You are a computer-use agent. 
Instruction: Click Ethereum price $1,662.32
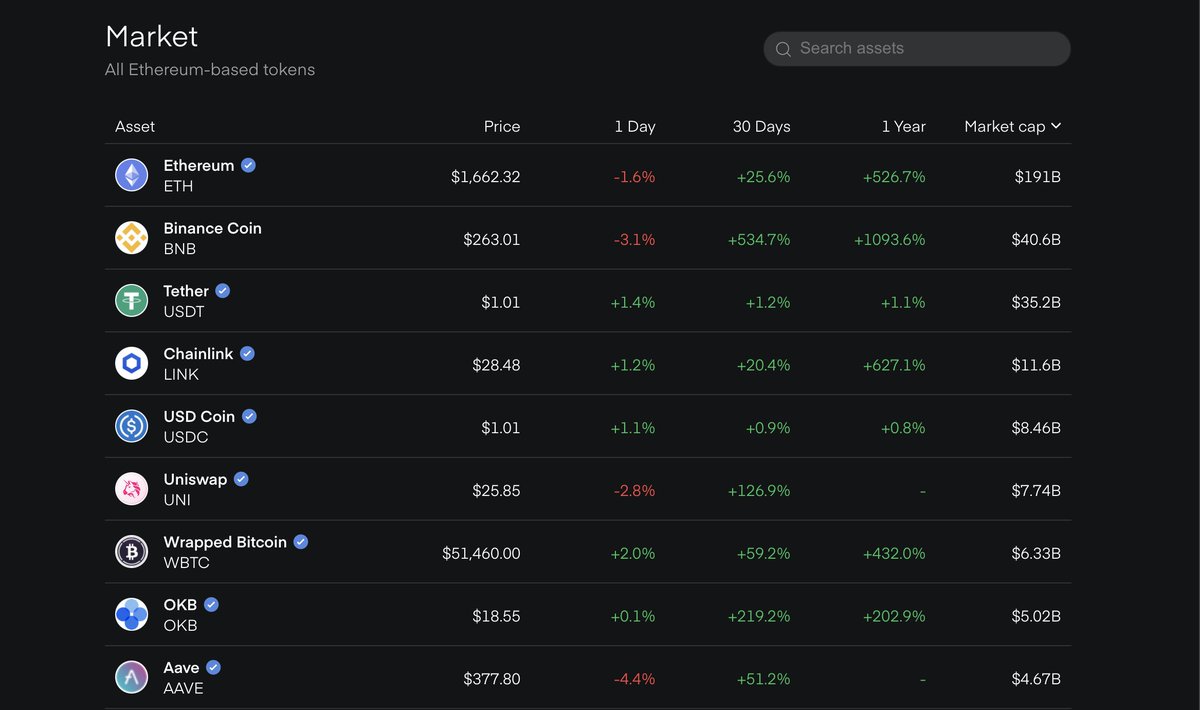coord(486,177)
